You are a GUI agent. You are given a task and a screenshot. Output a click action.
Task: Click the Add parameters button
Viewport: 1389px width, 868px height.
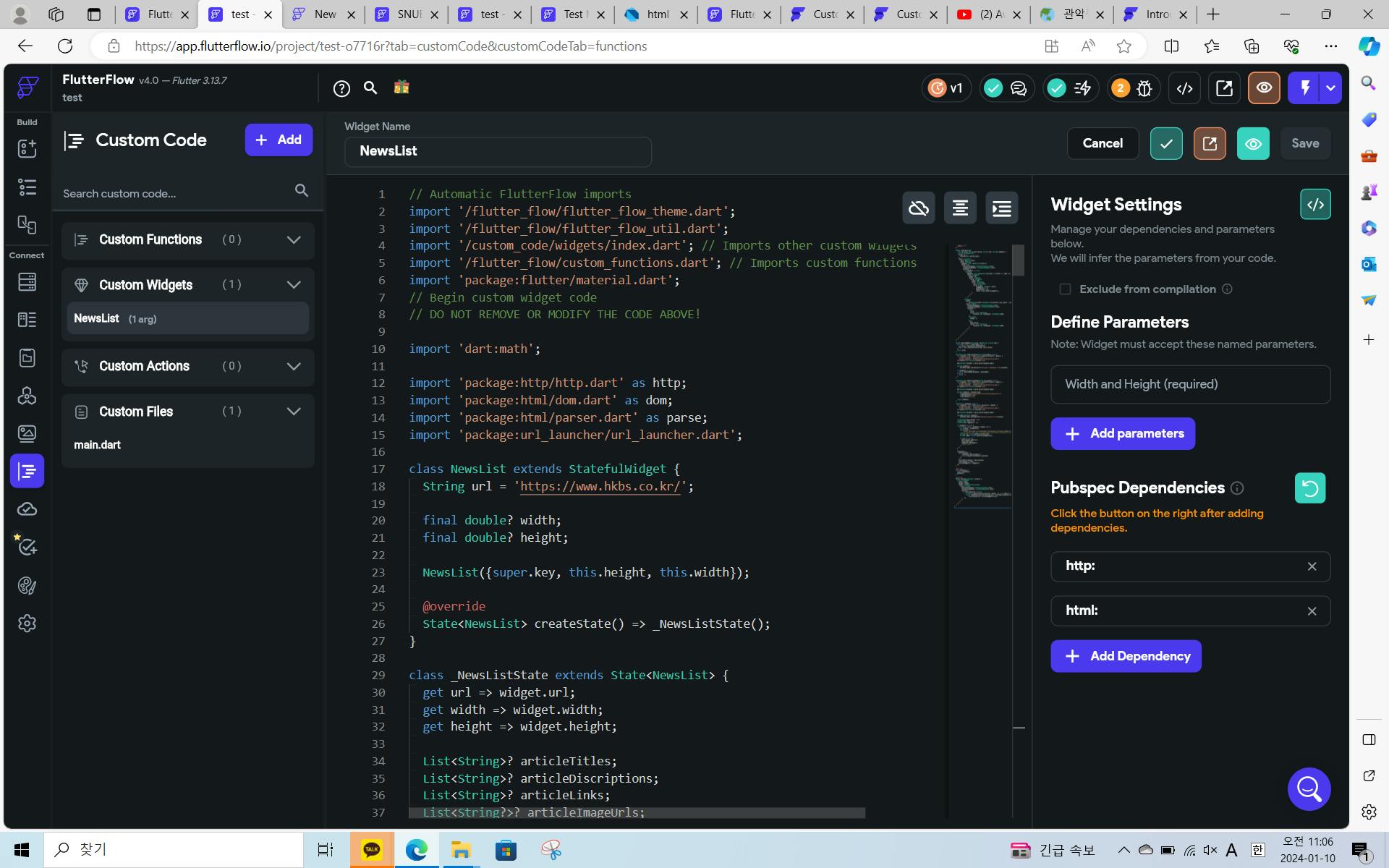point(1122,433)
